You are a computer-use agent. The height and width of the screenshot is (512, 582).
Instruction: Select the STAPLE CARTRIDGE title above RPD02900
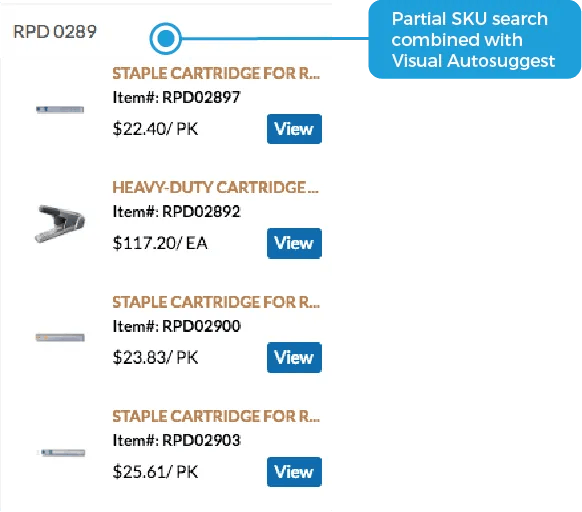[216, 302]
